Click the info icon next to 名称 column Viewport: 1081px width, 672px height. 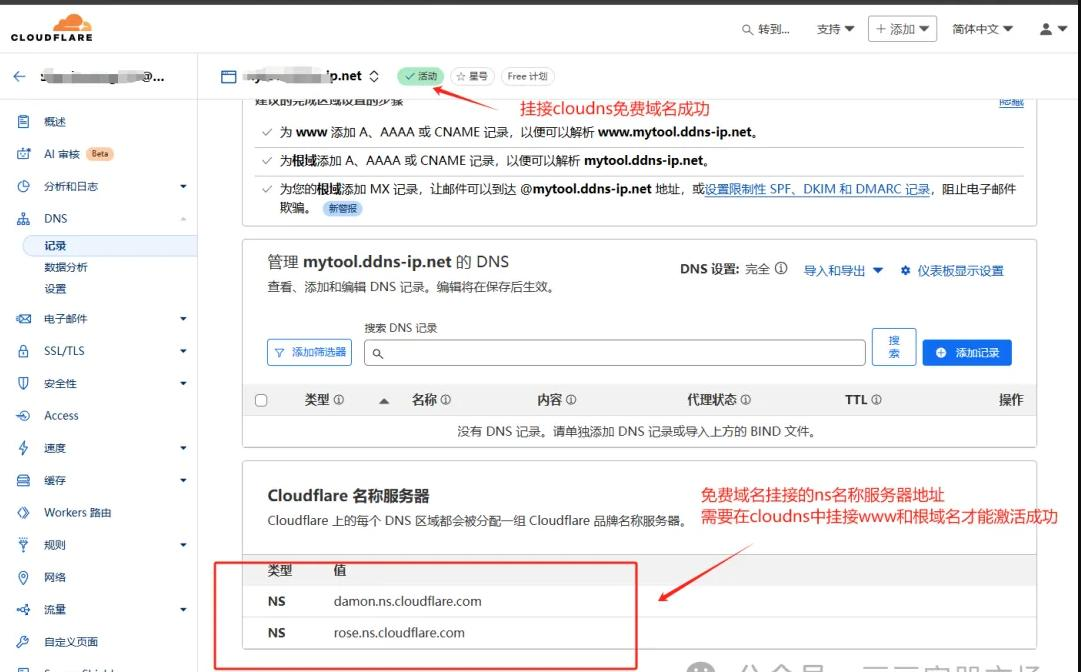click(x=445, y=400)
